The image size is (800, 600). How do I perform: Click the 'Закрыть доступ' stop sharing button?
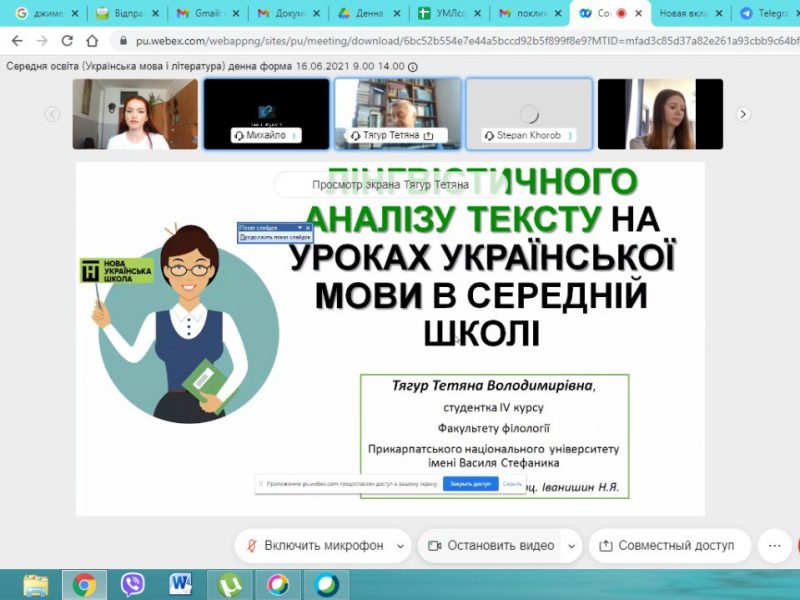coord(470,484)
